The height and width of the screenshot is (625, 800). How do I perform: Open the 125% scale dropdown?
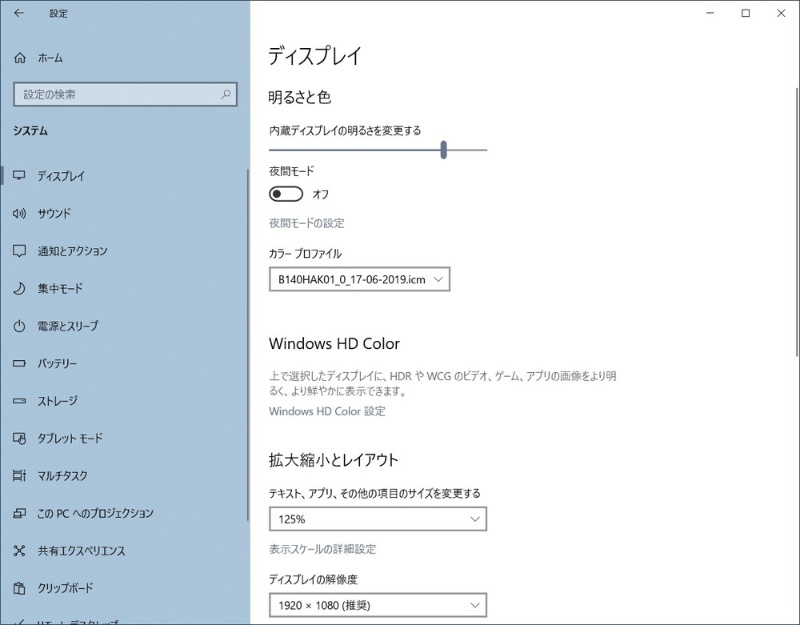[x=378, y=519]
